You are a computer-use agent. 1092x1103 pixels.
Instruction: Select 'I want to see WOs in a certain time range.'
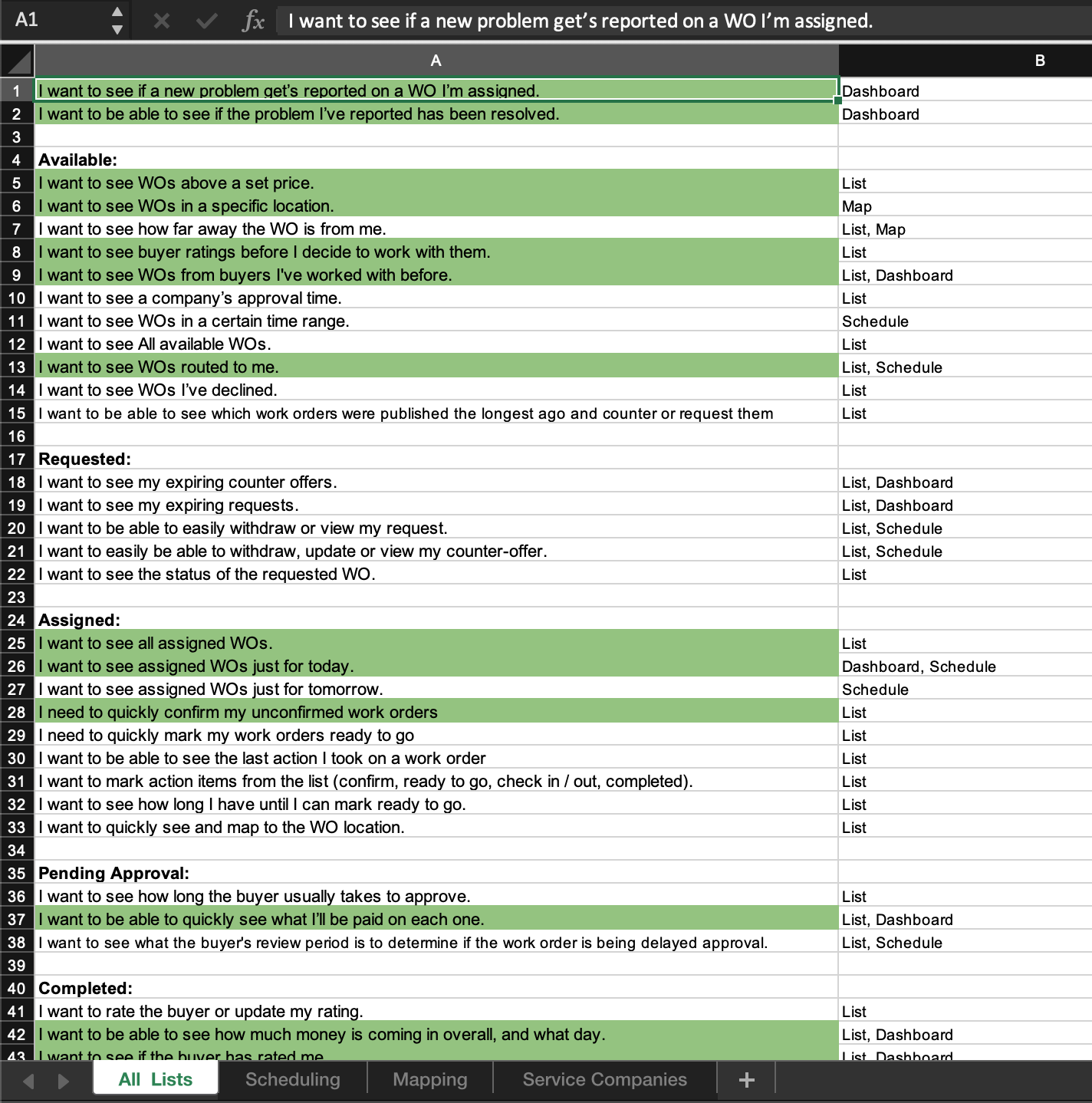[x=436, y=321]
